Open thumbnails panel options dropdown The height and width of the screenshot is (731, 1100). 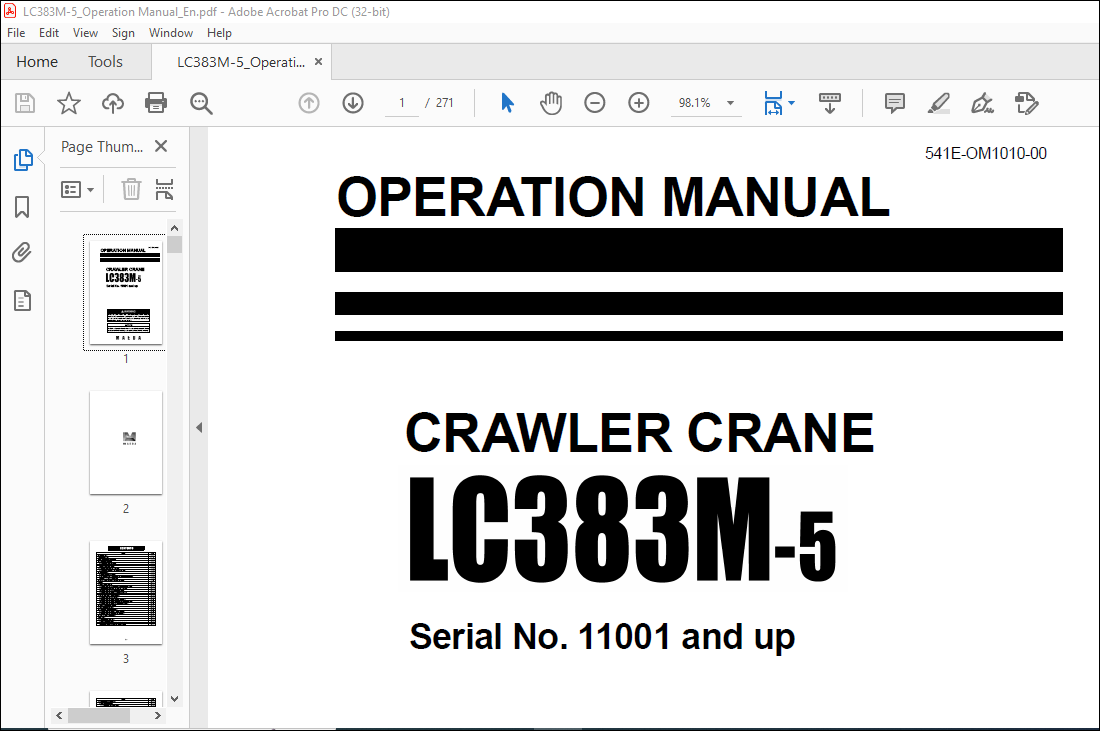click(x=77, y=189)
